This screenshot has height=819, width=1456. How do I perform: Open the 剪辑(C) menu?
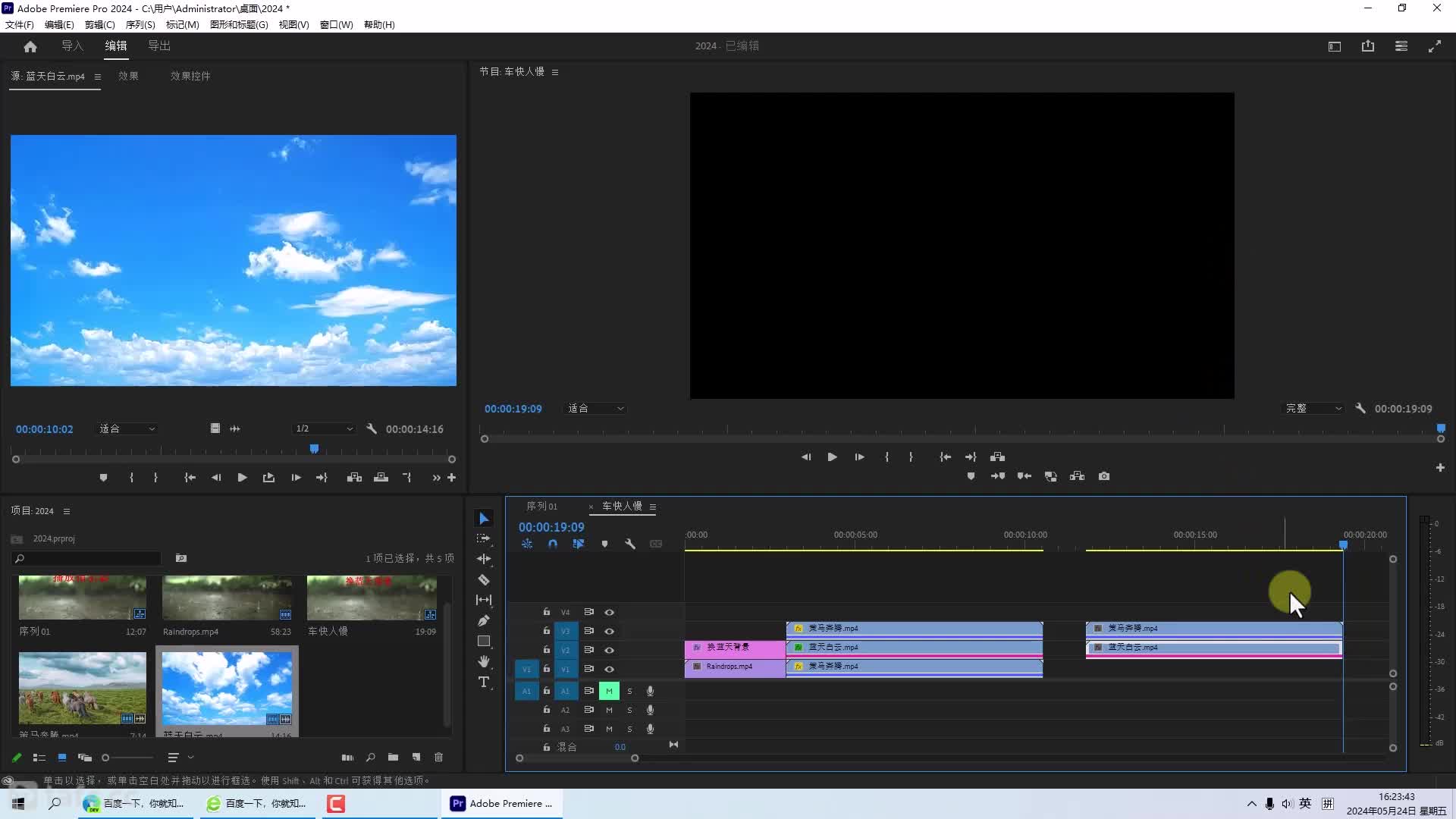[x=99, y=24]
